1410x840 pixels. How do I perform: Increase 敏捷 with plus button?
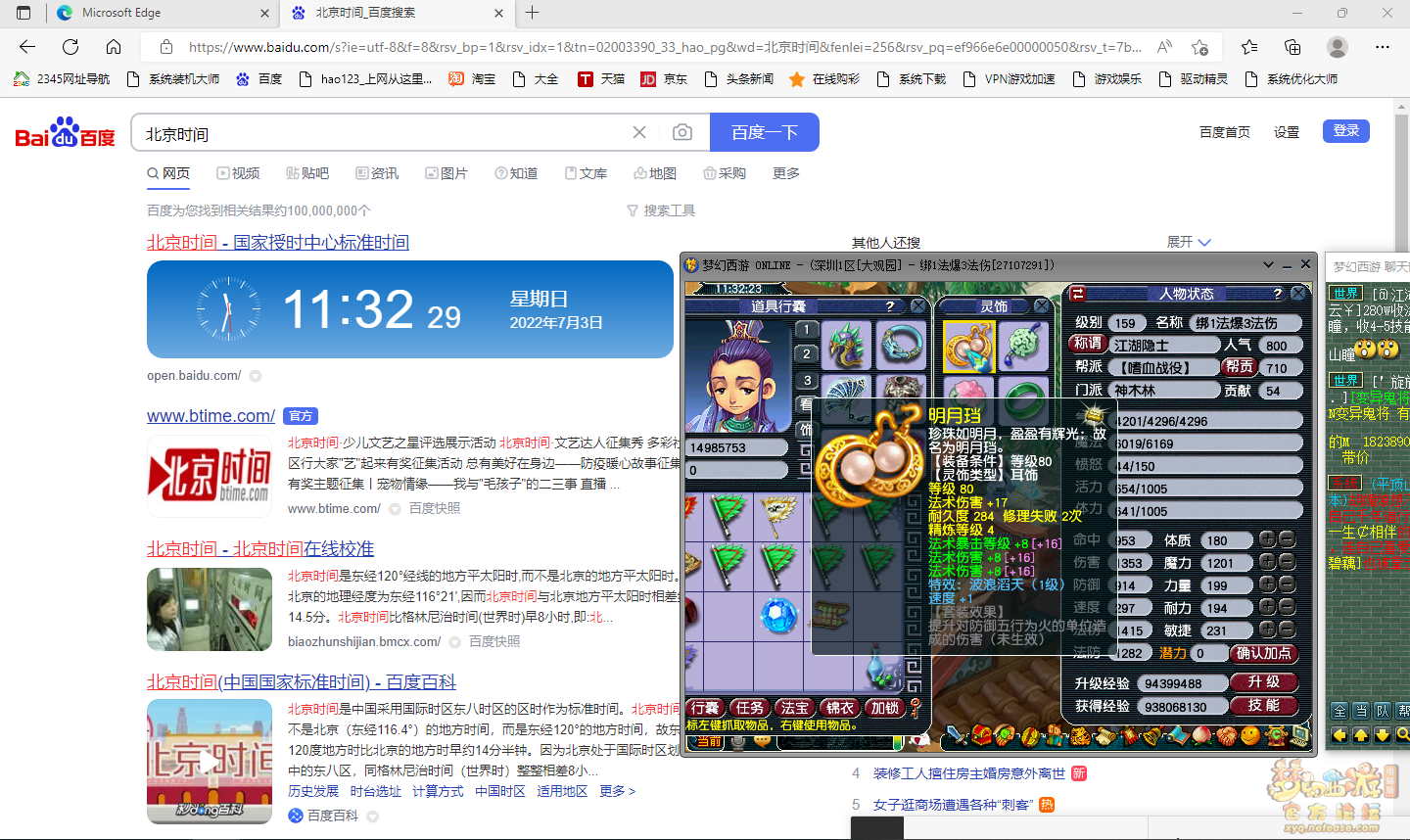pyautogui.click(x=1267, y=630)
